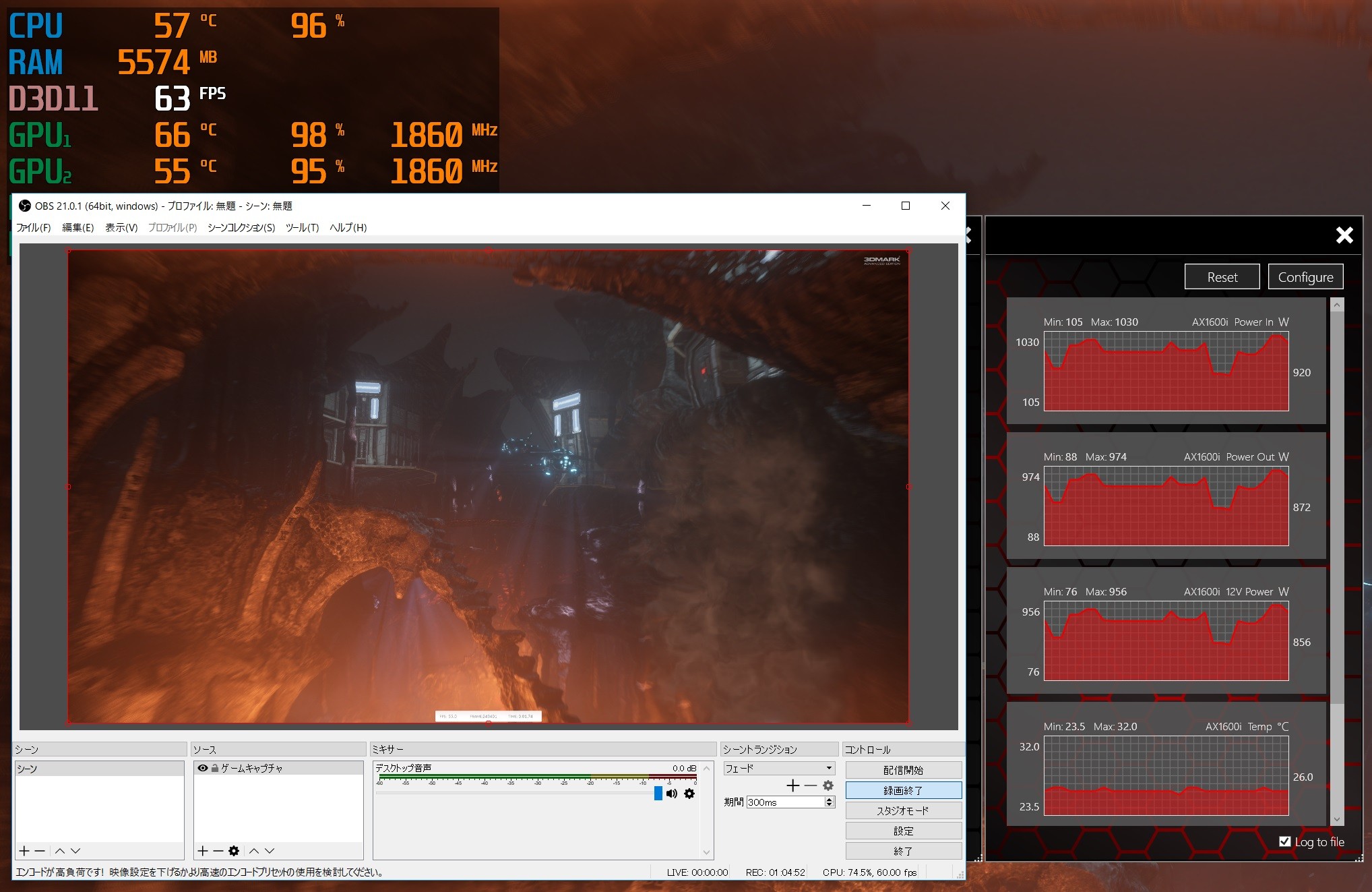The width and height of the screenshot is (1372, 892).
Task: Click the 配信開始 start streaming button
Action: pyautogui.click(x=903, y=770)
